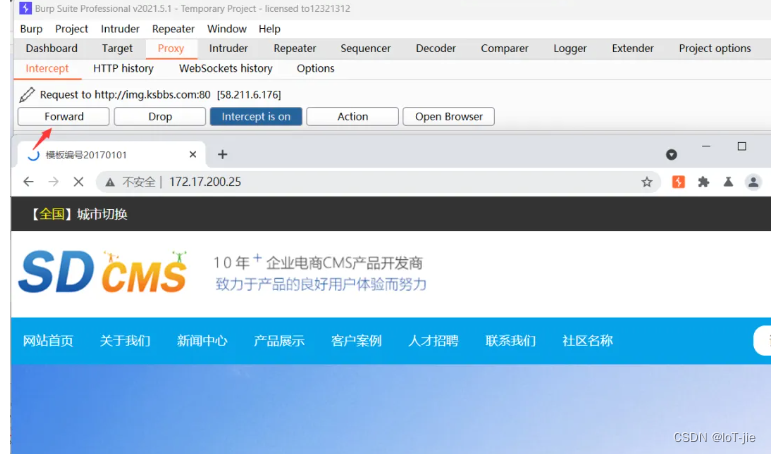
Task: Open 客户案例 in site navigation
Action: point(356,340)
